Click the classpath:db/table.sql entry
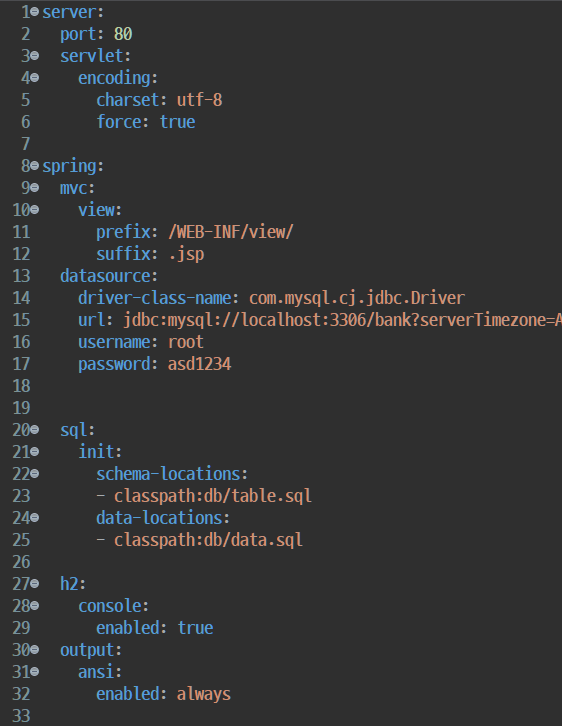562x726 pixels. [x=212, y=496]
